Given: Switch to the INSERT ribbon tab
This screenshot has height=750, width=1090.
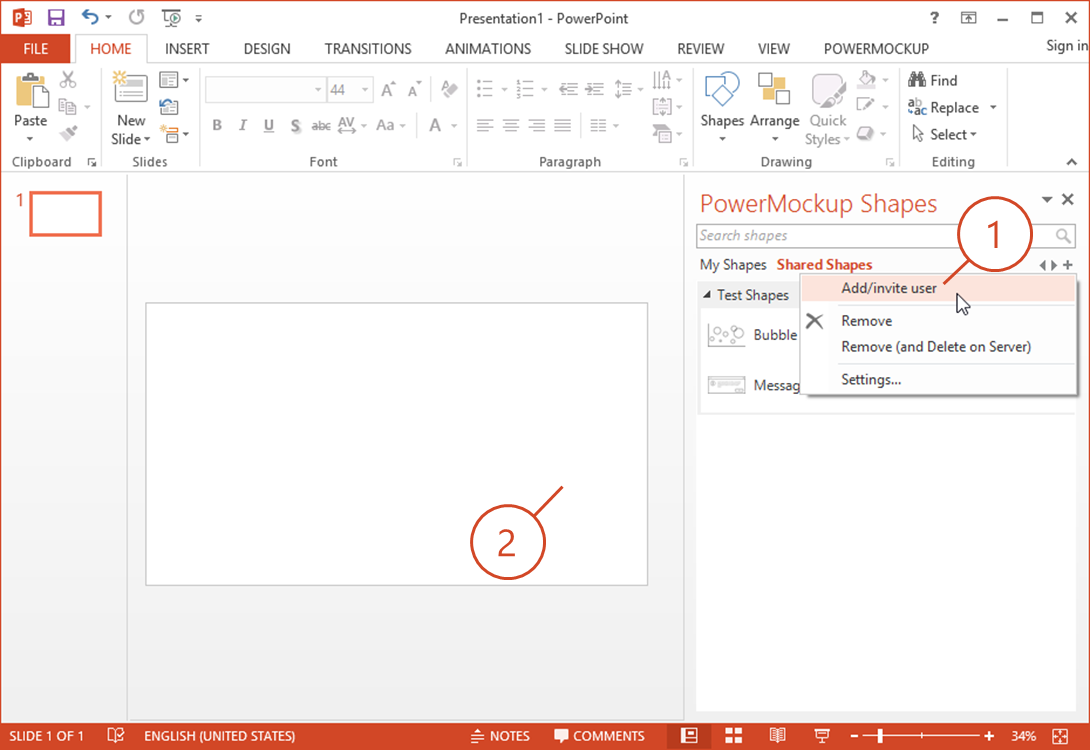Looking at the screenshot, I should 187,49.
